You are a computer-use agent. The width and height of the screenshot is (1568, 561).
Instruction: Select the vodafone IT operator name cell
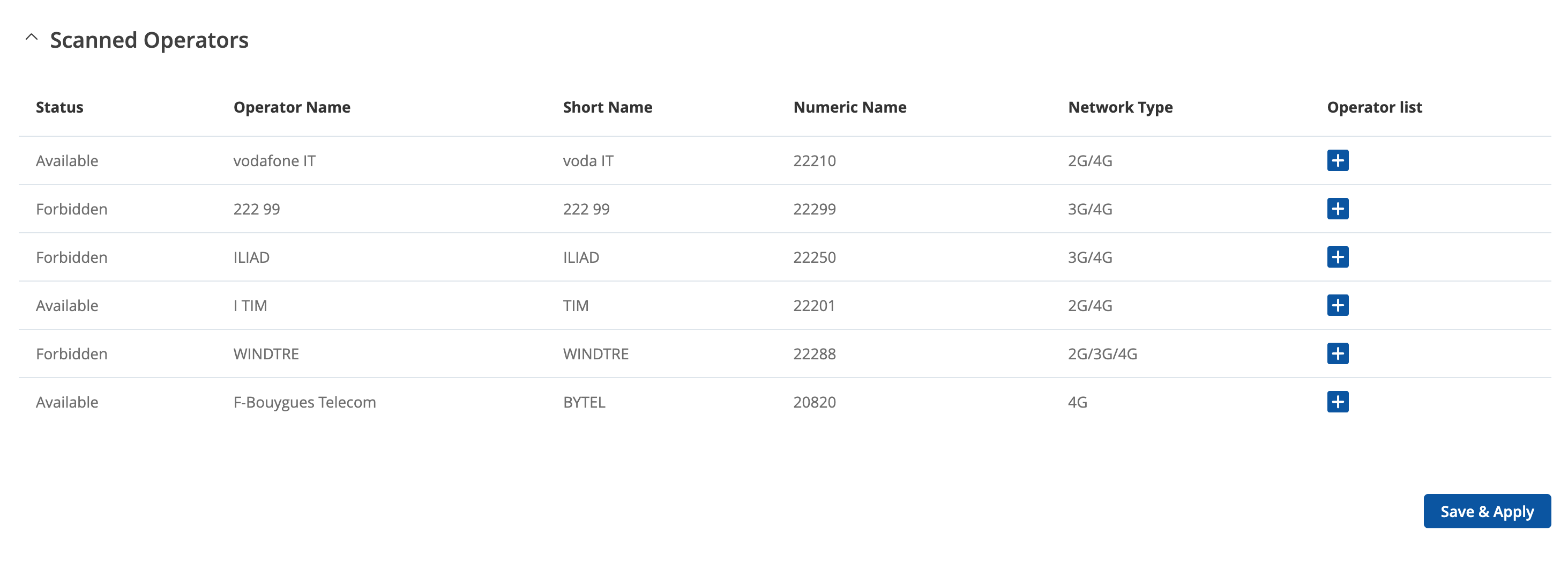point(274,161)
